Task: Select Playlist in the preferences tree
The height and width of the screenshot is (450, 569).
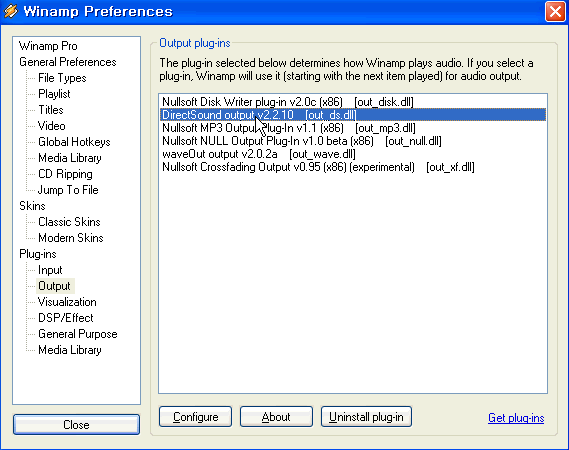Action: point(54,94)
